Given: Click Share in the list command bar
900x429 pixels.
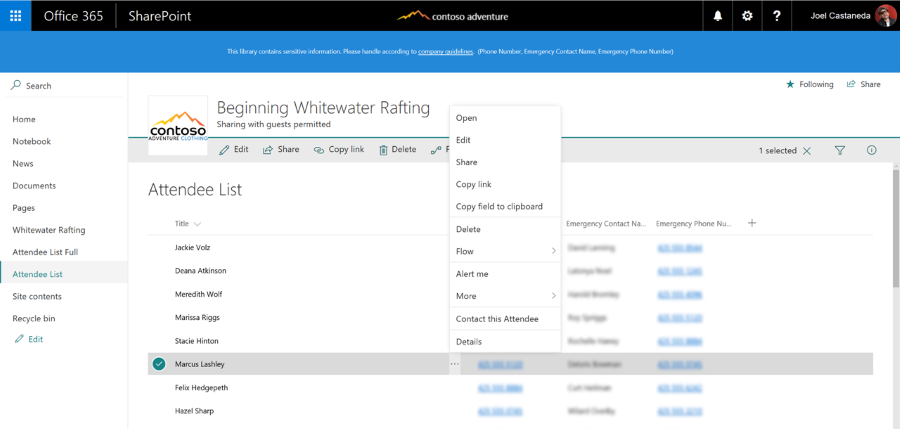Looking at the screenshot, I should click(281, 149).
